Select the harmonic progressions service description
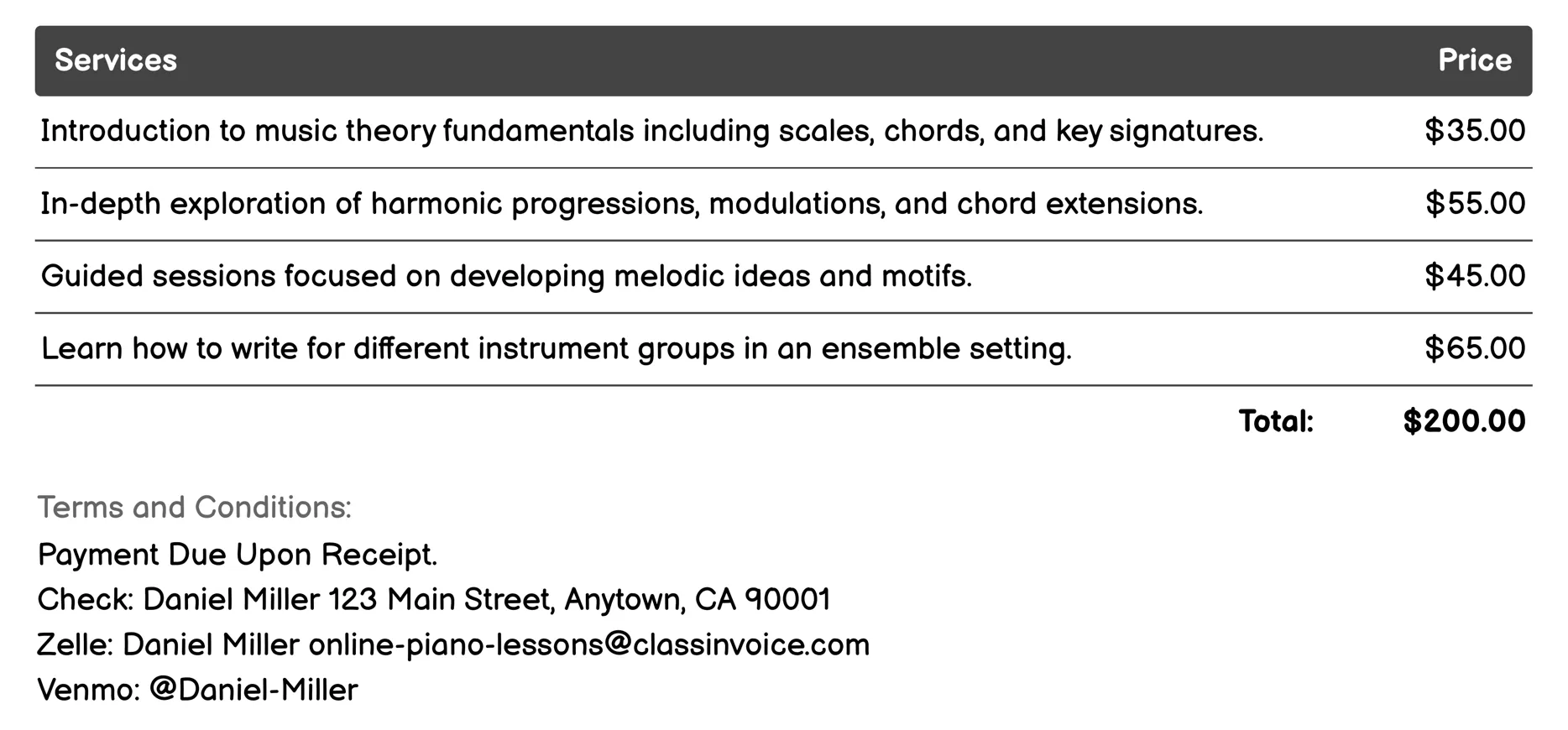Viewport: 1568px width, 730px height. coord(621,204)
